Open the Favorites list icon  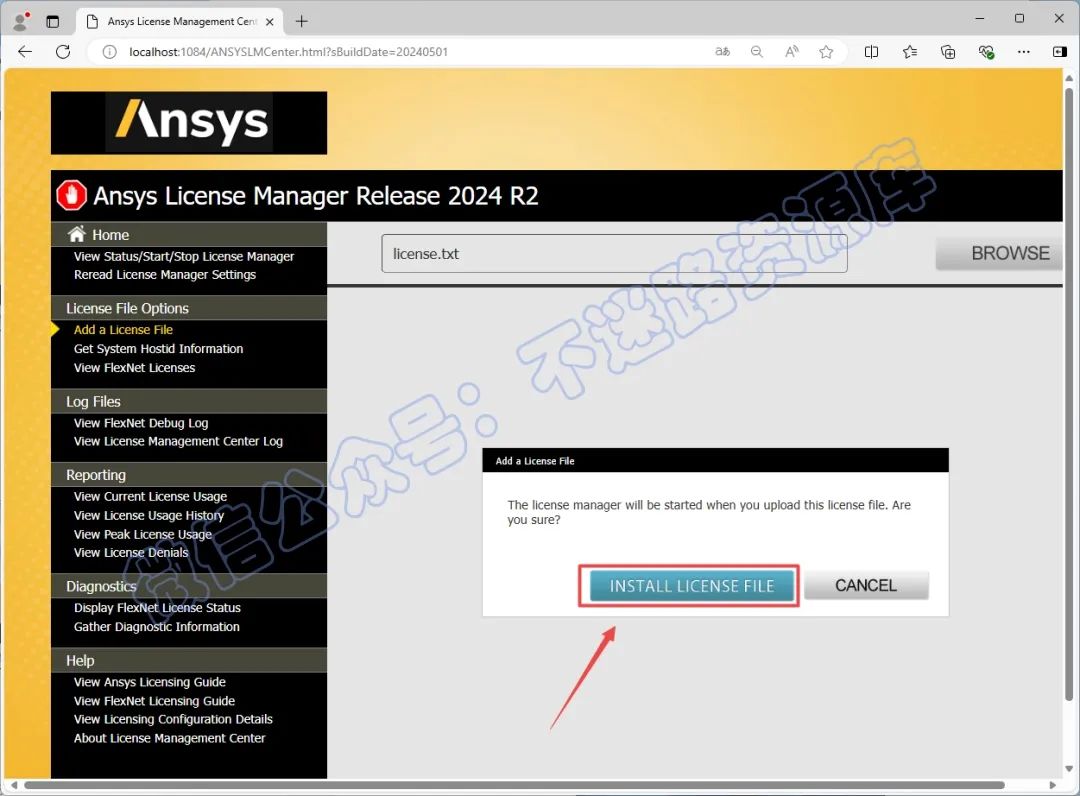click(x=910, y=52)
